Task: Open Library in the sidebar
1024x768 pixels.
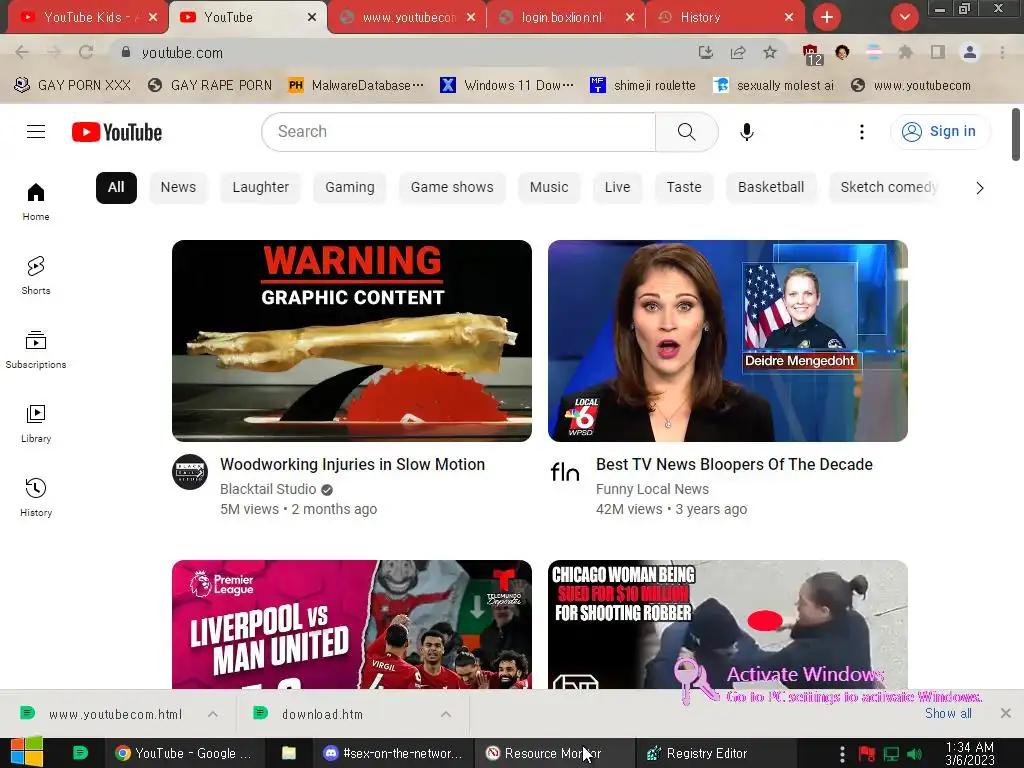Action: pyautogui.click(x=36, y=423)
